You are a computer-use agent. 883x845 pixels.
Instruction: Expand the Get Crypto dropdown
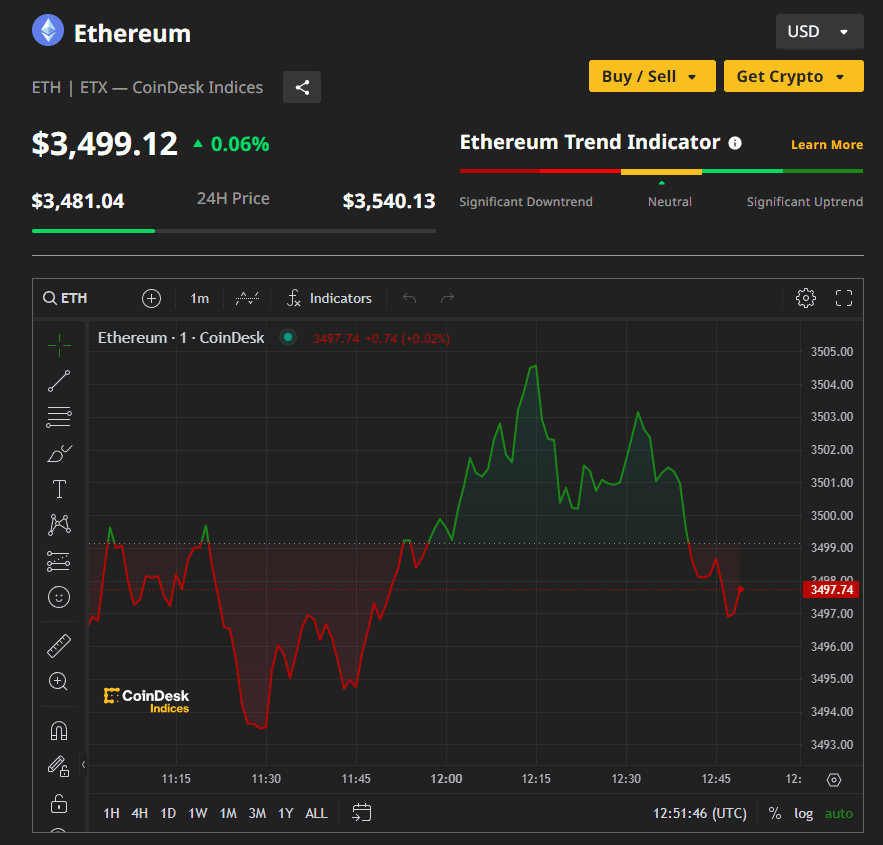793,76
